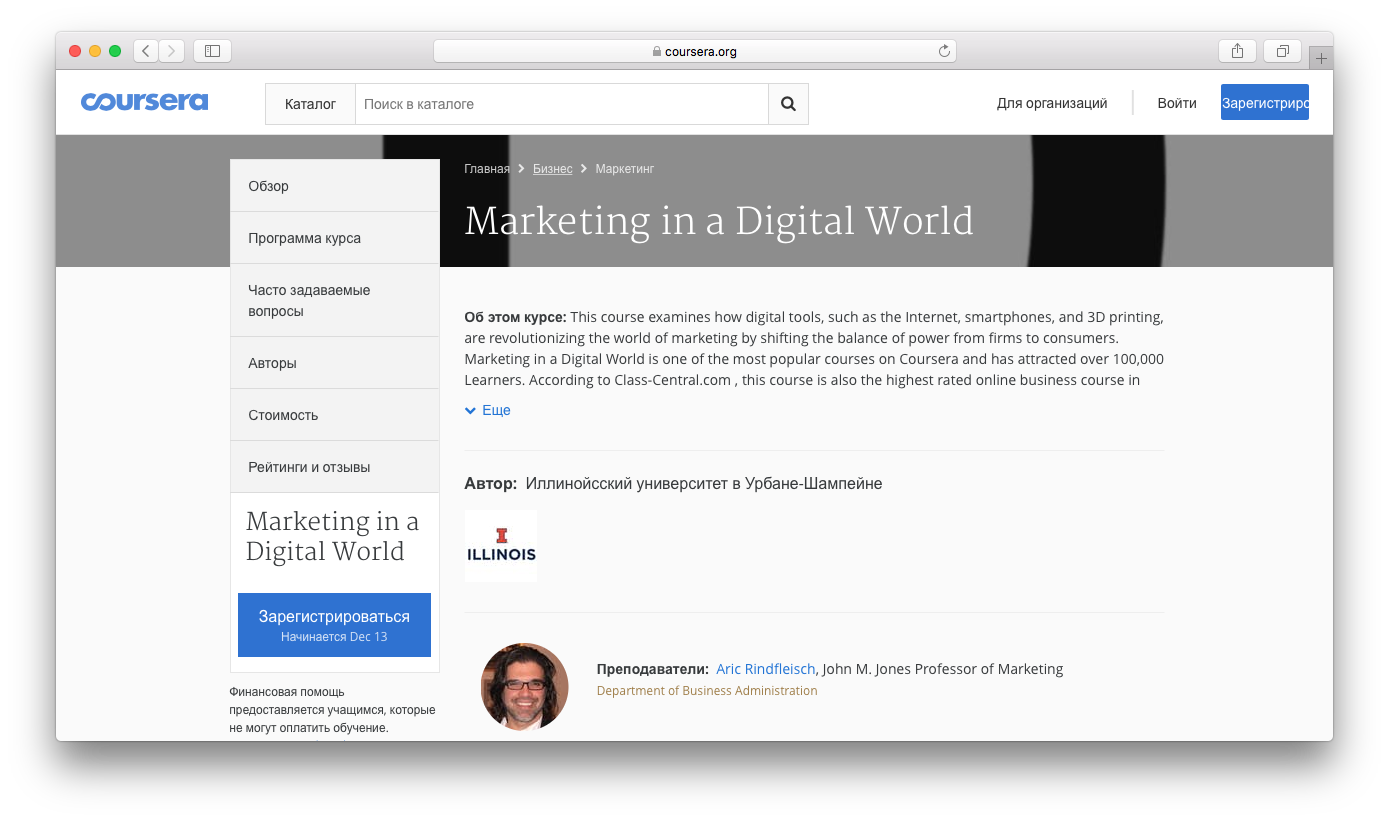Click the header 'Зарегистрироваться' blue button
The width and height of the screenshot is (1389, 821).
pos(1265,102)
